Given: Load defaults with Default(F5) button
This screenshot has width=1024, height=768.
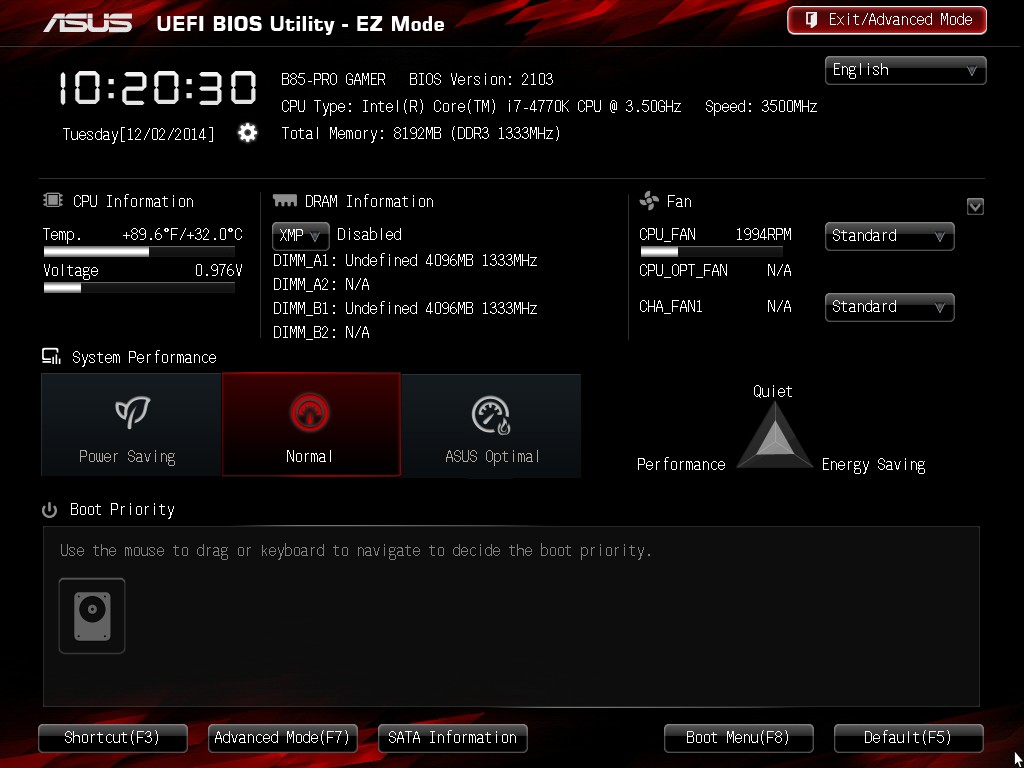Looking at the screenshot, I should coord(908,738).
